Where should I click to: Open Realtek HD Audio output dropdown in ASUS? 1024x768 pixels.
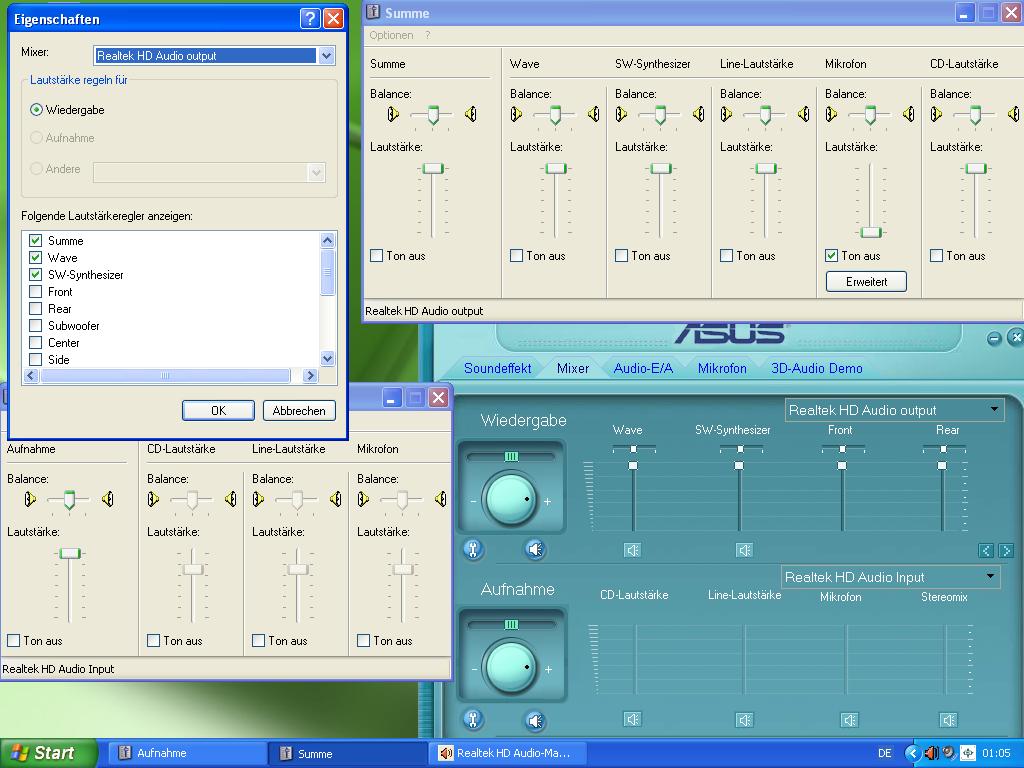point(994,409)
